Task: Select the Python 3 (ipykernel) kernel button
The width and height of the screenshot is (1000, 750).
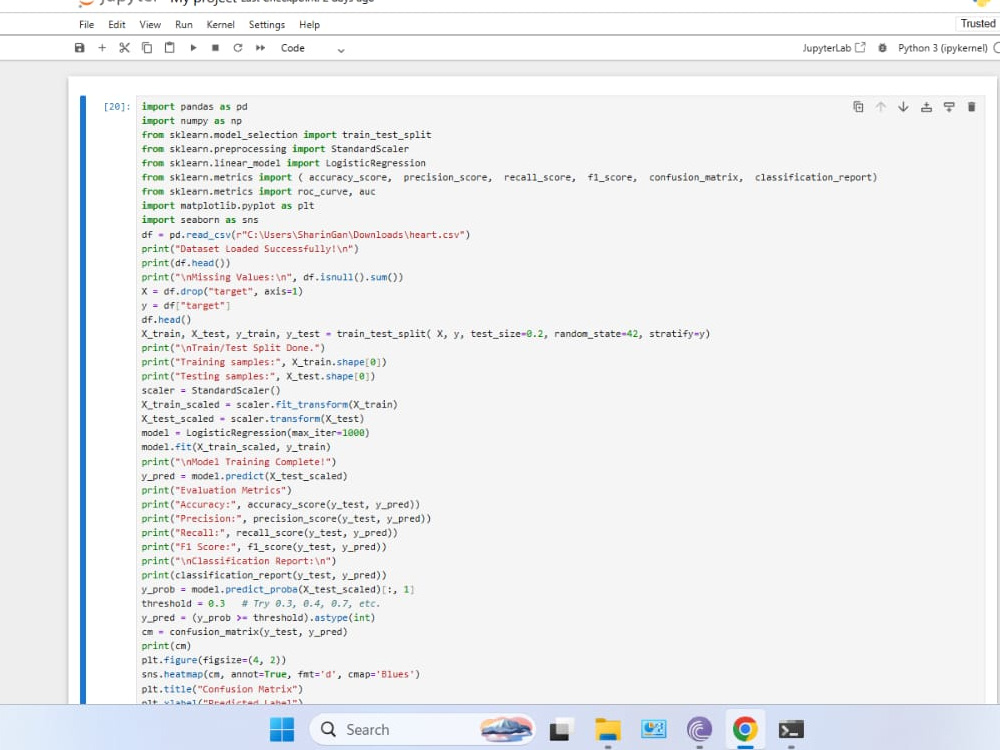Action: [x=943, y=48]
